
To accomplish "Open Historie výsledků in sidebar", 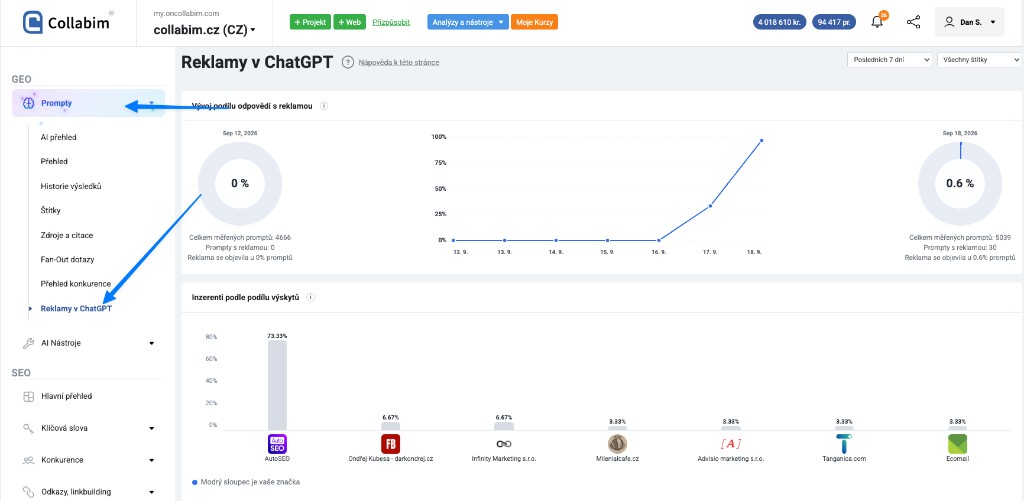I will [x=71, y=186].
